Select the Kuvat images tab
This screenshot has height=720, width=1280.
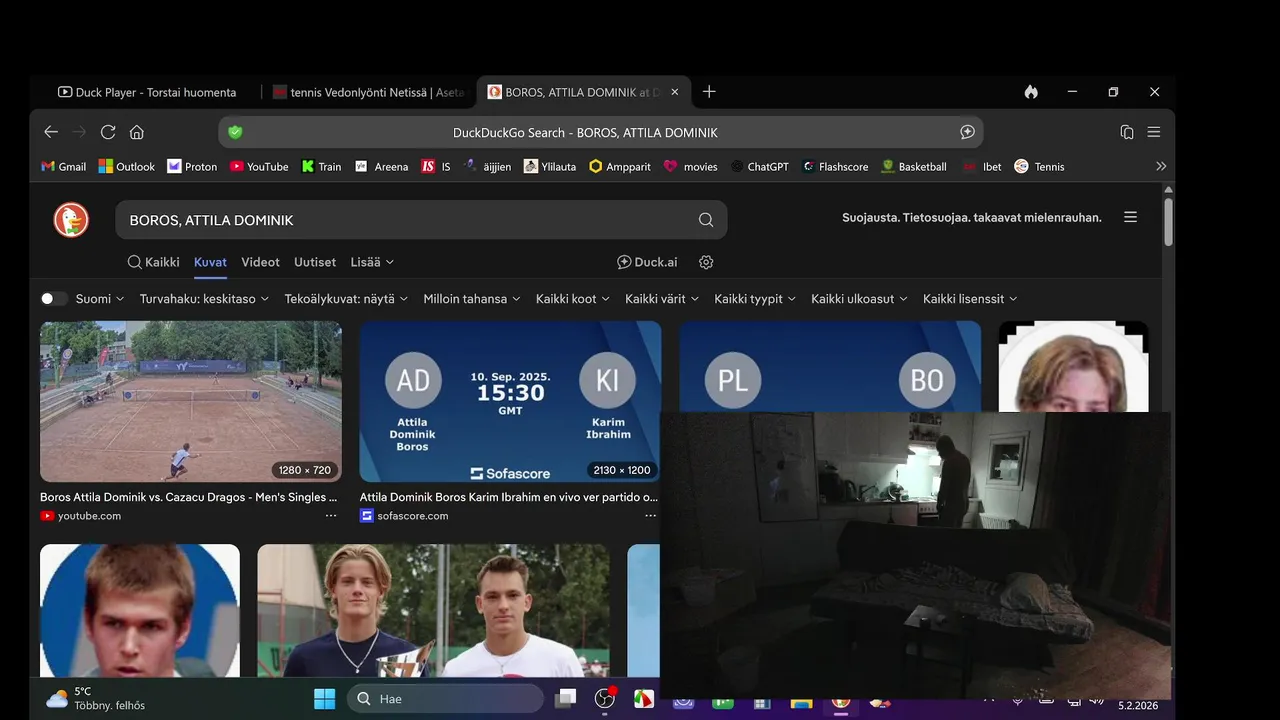click(x=210, y=262)
